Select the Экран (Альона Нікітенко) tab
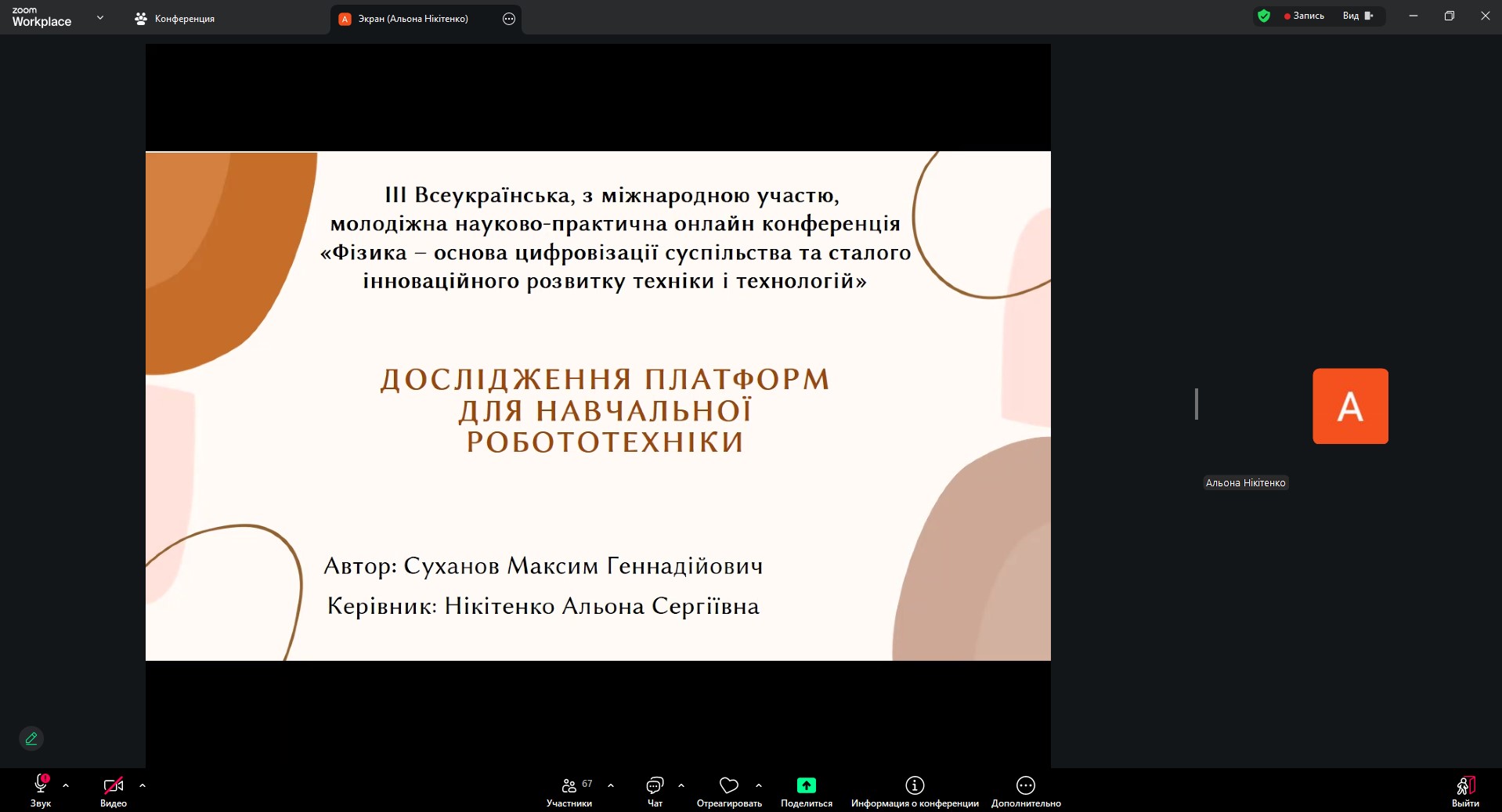1502x812 pixels. (x=413, y=19)
